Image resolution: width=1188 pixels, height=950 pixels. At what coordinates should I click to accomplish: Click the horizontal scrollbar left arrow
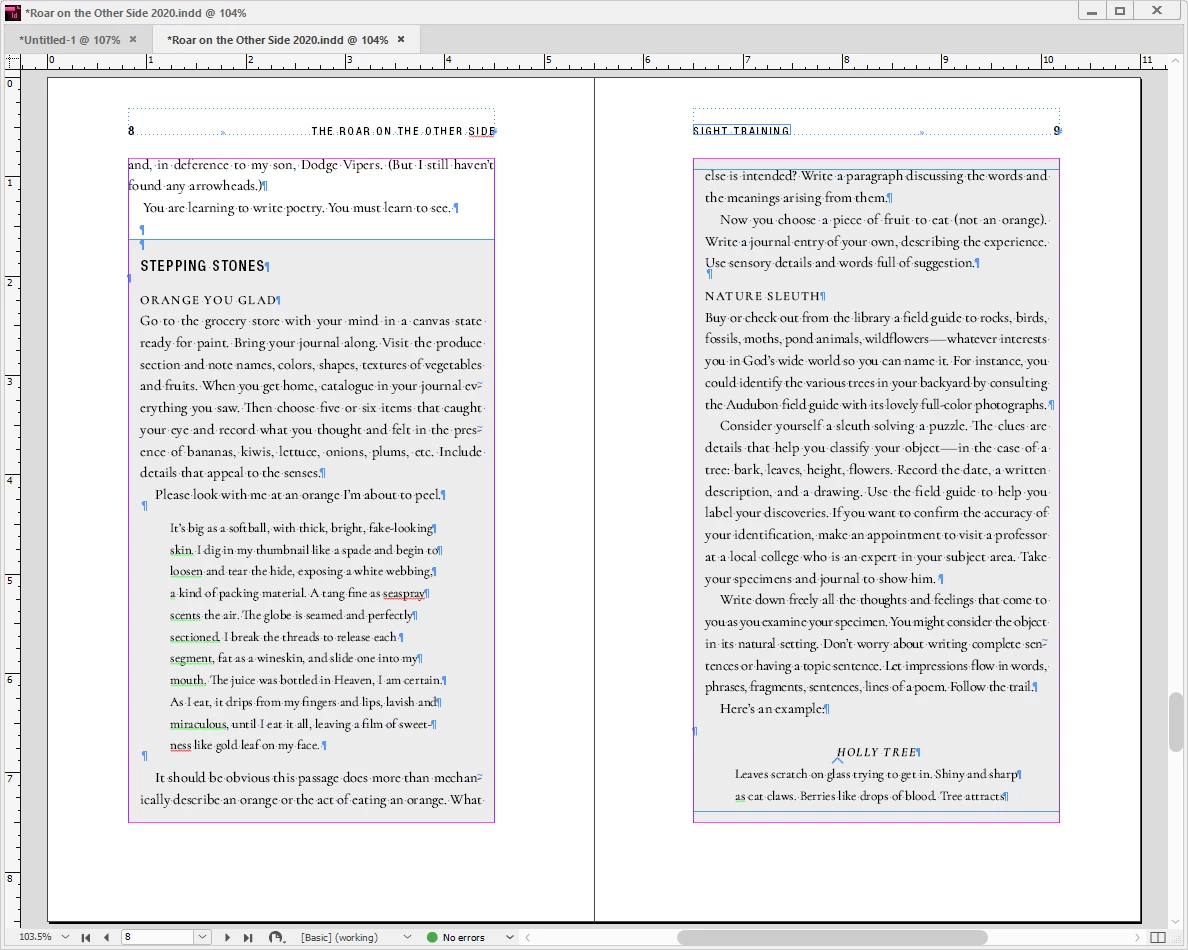click(x=527, y=937)
